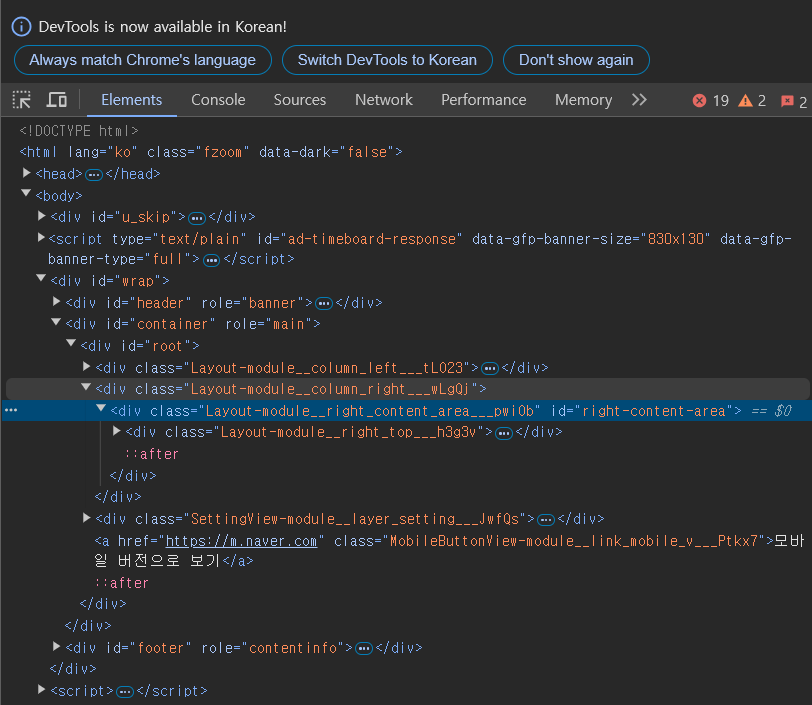Select the ::after pseudo-element under right_top
The height and width of the screenshot is (705, 812).
pyautogui.click(x=152, y=454)
